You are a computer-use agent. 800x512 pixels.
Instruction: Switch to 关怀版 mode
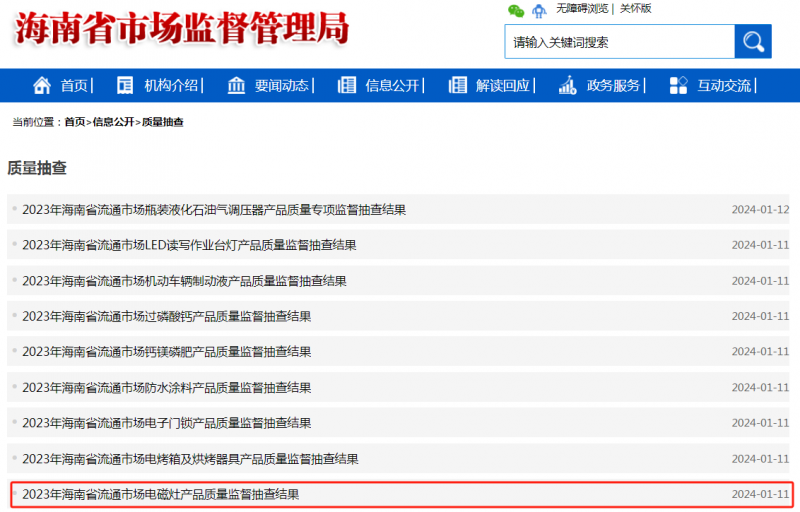pyautogui.click(x=636, y=9)
